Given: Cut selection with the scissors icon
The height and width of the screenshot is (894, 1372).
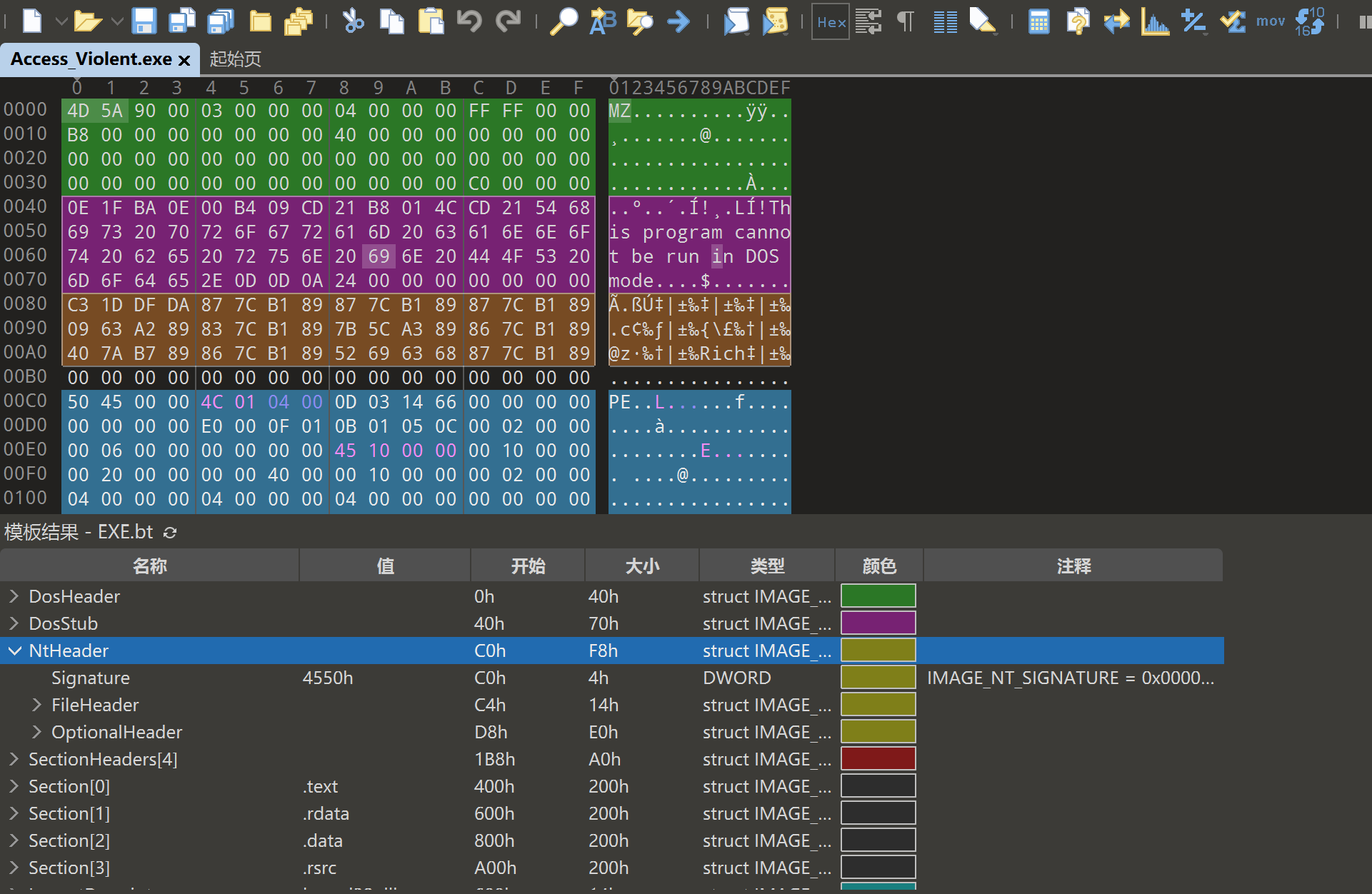Looking at the screenshot, I should point(353,21).
